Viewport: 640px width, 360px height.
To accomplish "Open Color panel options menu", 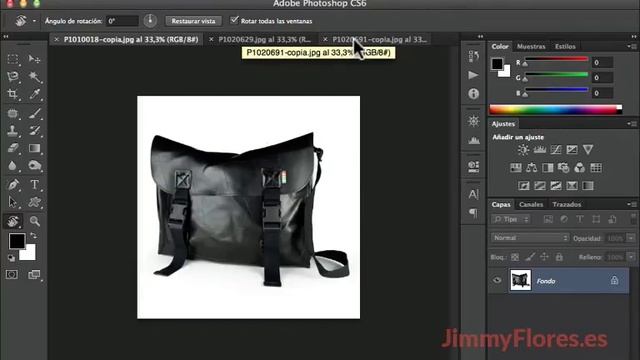I will pyautogui.click(x=631, y=47).
